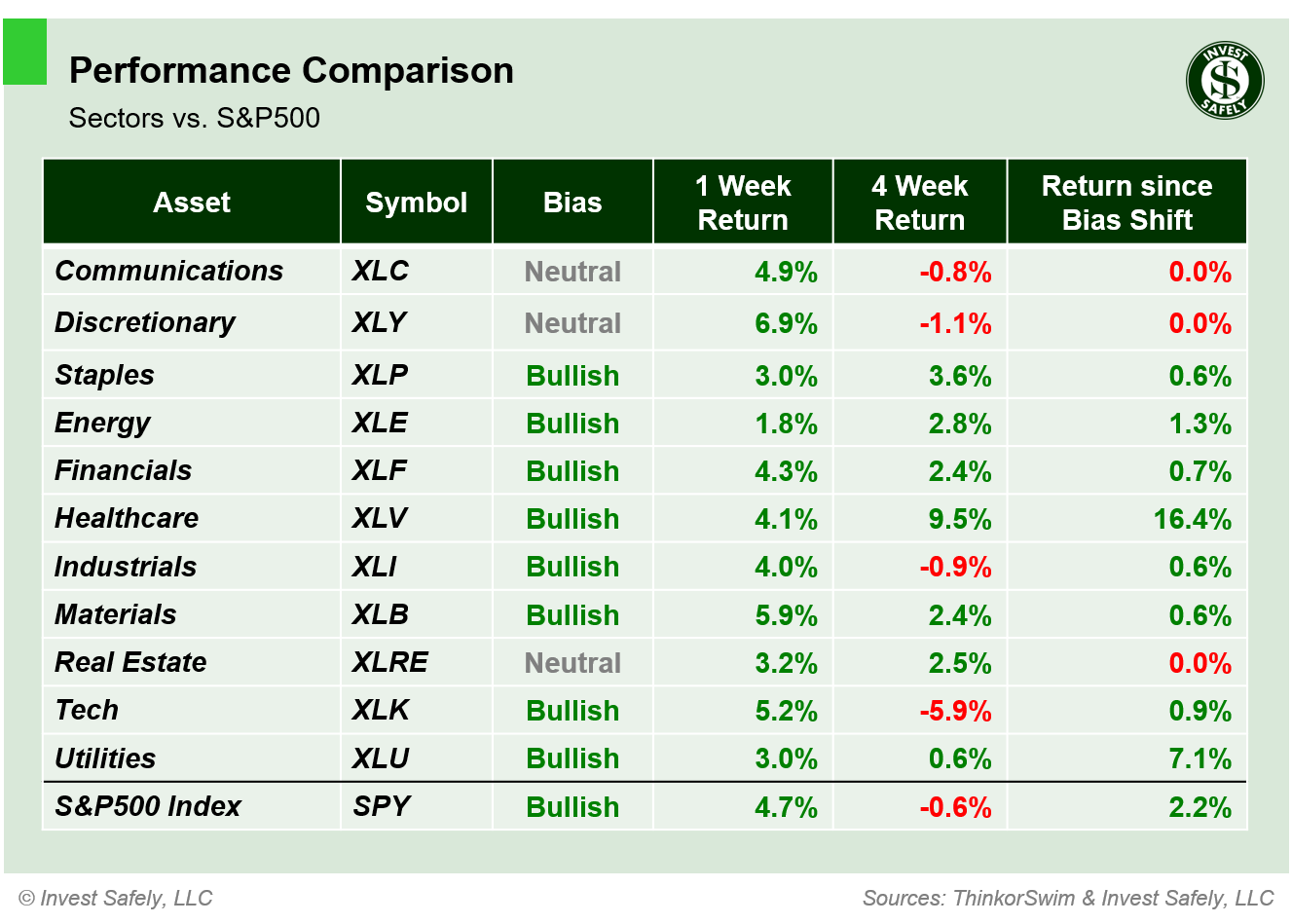1292x924 pixels.
Task: Click the Invest Safely logo icon
Action: coord(1224,81)
